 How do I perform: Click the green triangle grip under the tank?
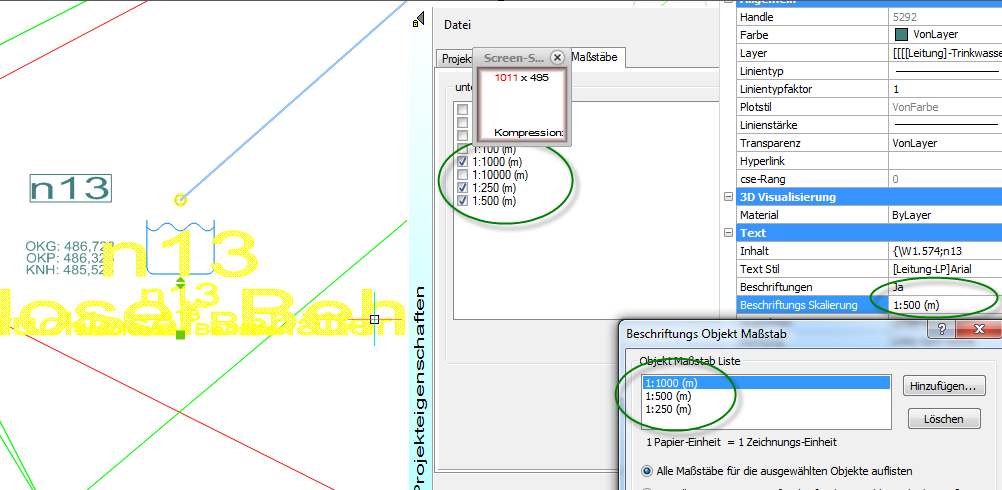tap(180, 281)
